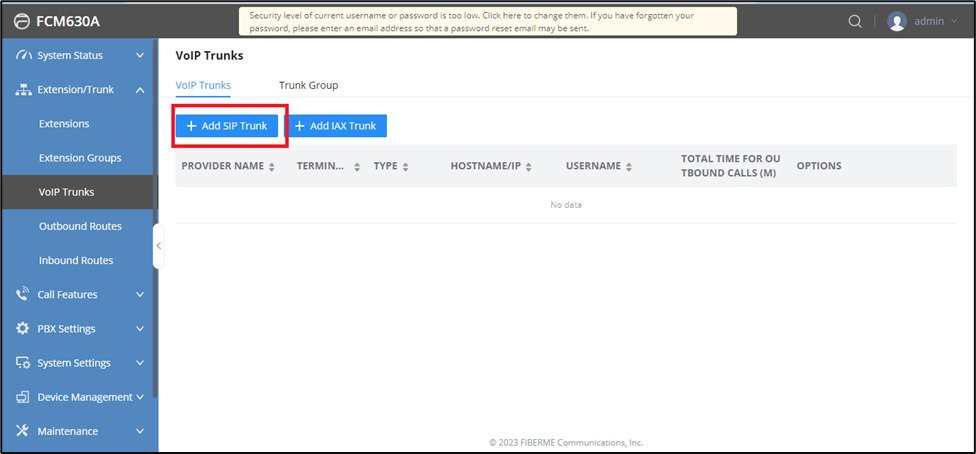
Task: Click the PBX Settings gear icon
Action: (x=22, y=328)
